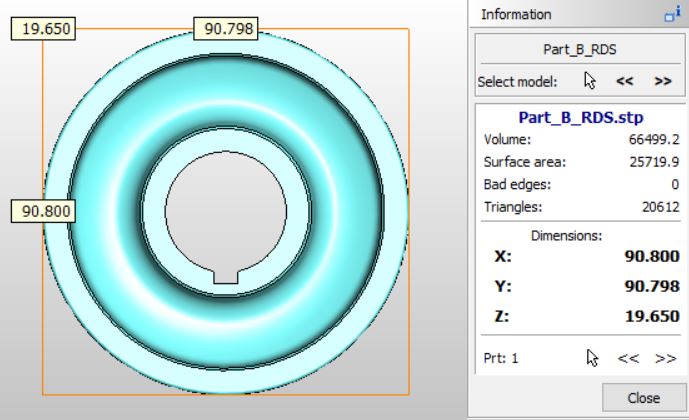
Task: Click the X dimension value in the panel
Action: [652, 256]
